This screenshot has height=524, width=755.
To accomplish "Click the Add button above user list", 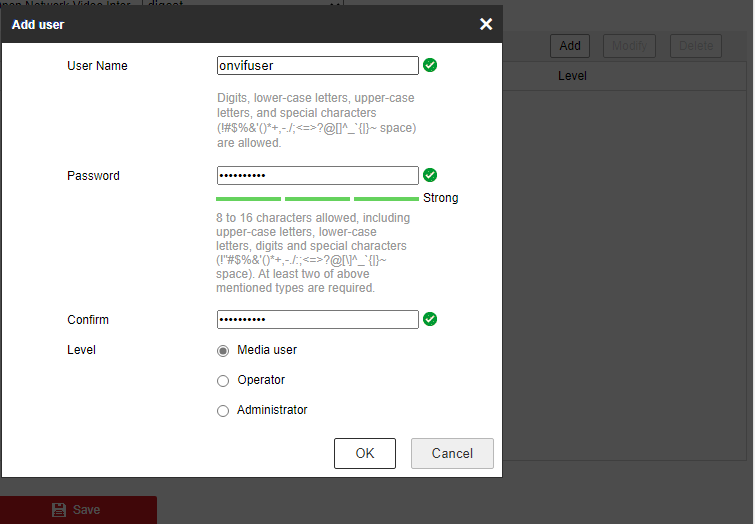I will point(570,45).
